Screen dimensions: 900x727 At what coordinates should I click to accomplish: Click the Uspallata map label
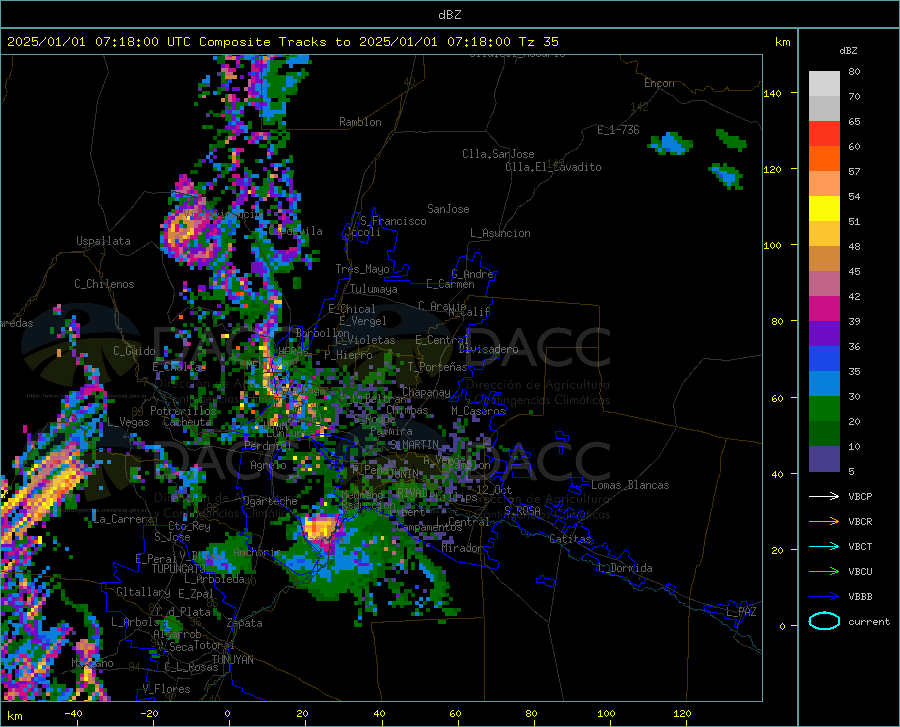click(x=103, y=241)
